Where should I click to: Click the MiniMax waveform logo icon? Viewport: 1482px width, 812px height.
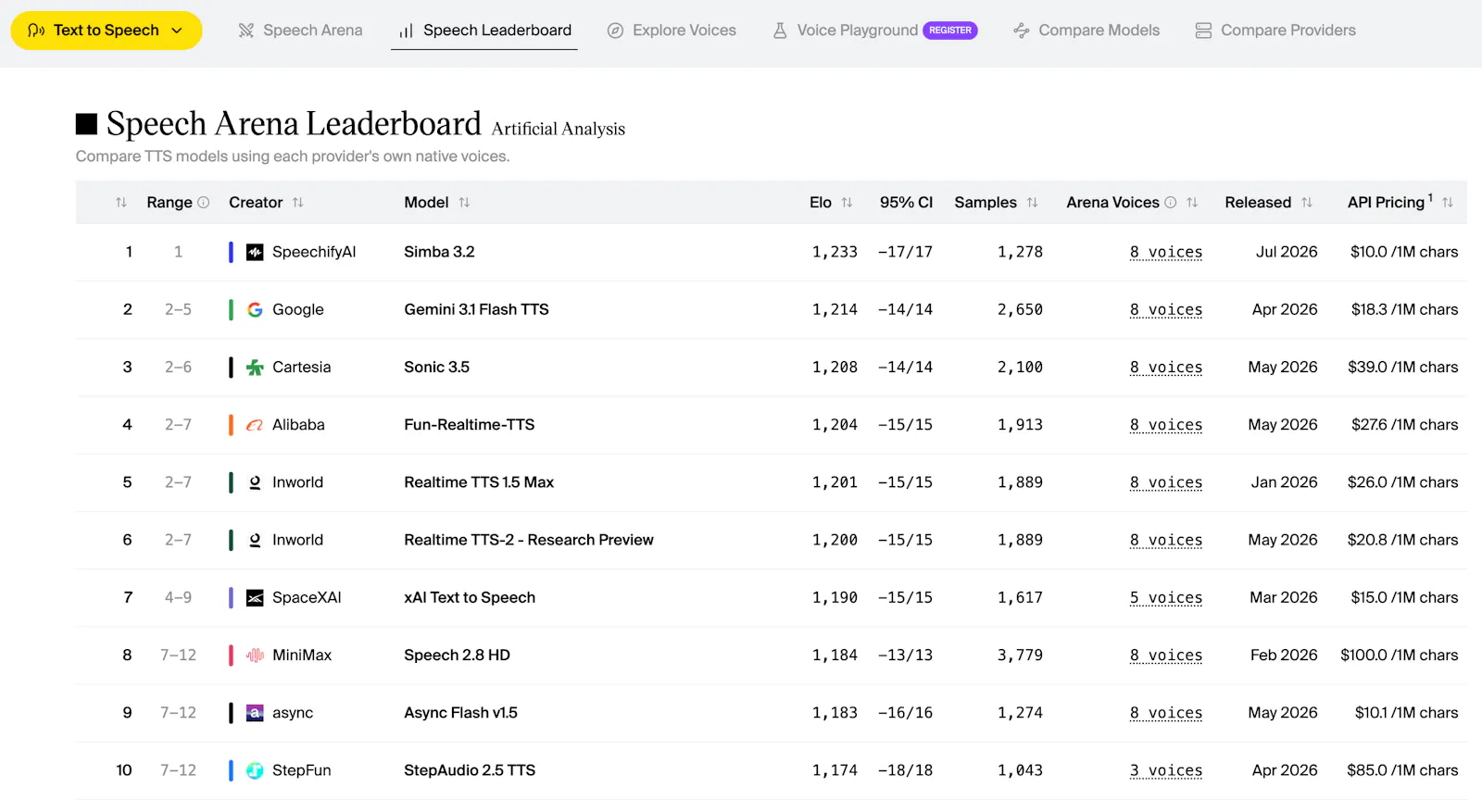click(255, 655)
